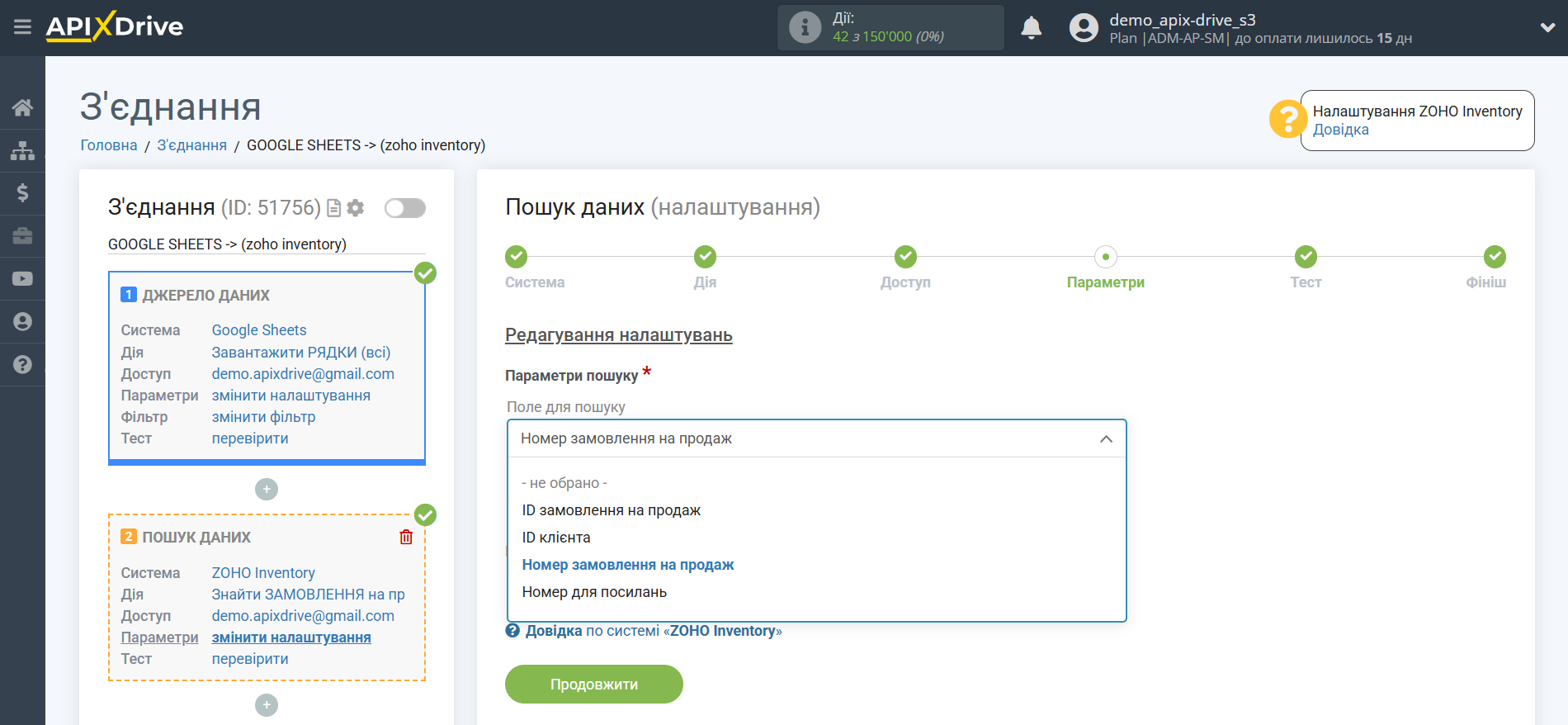Add step after data source block
Viewport: 1568px width, 725px height.
267,490
